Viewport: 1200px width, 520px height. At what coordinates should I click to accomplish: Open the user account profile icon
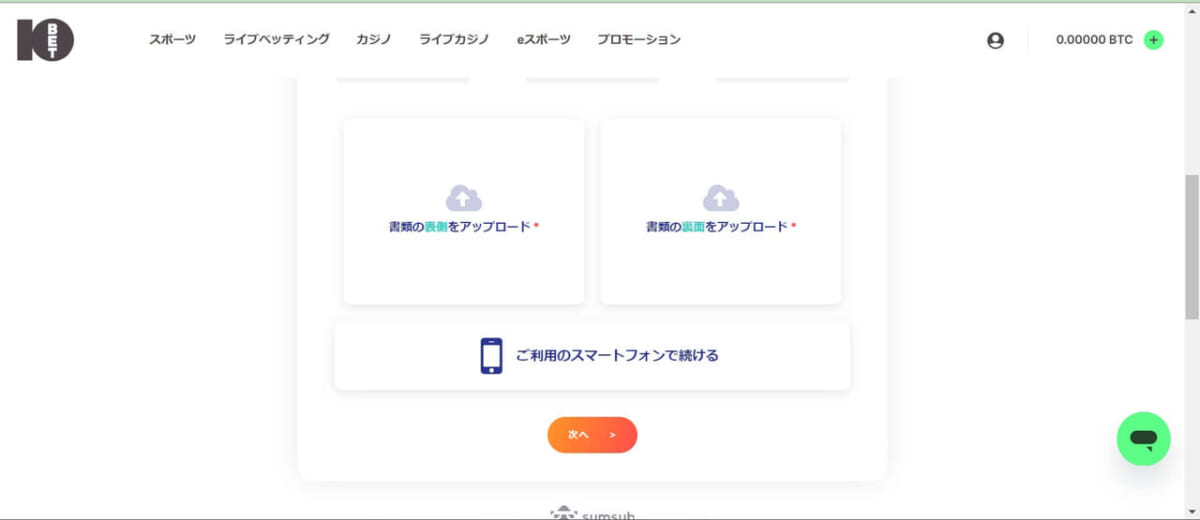point(995,41)
